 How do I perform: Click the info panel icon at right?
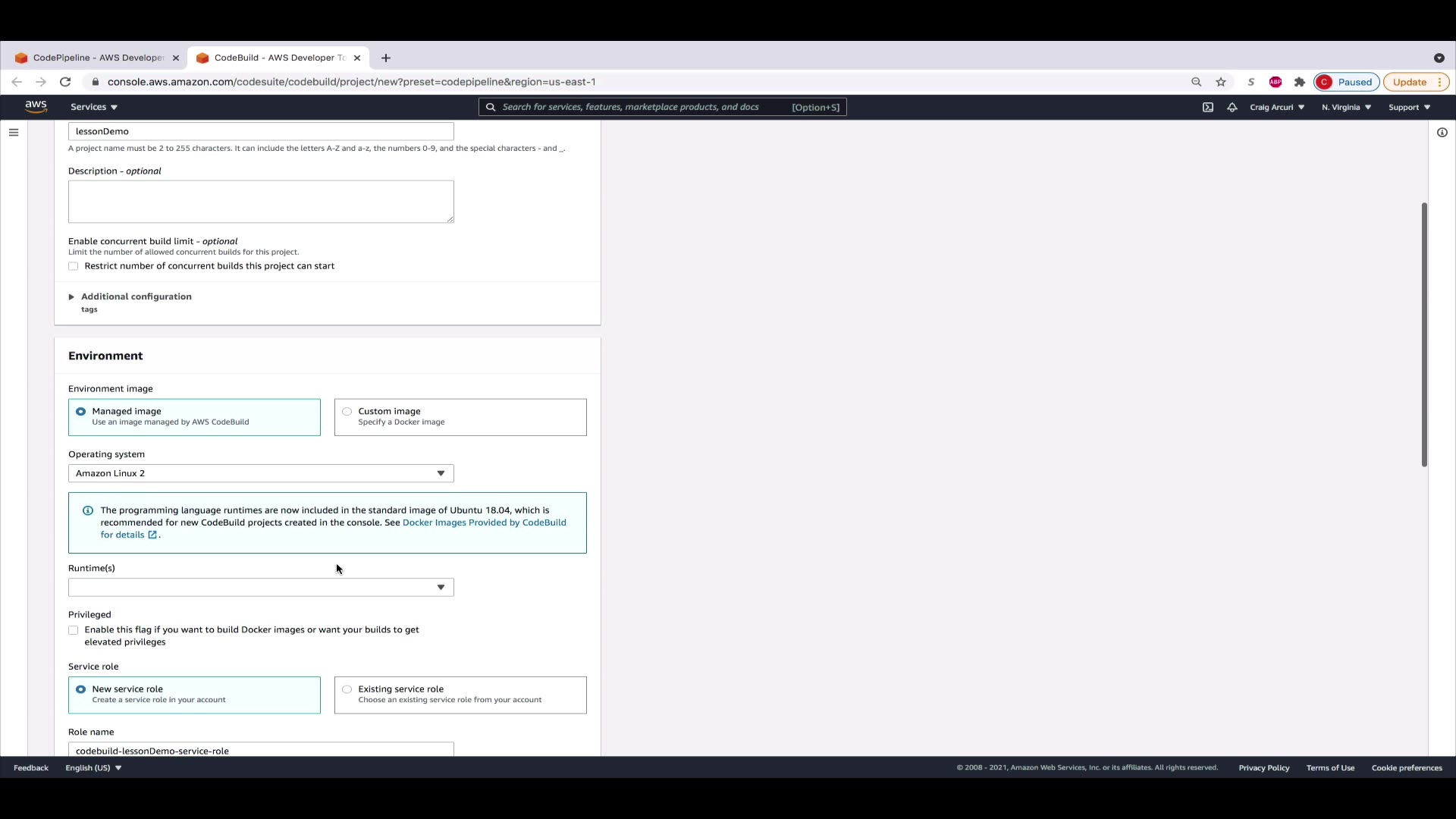(1442, 132)
